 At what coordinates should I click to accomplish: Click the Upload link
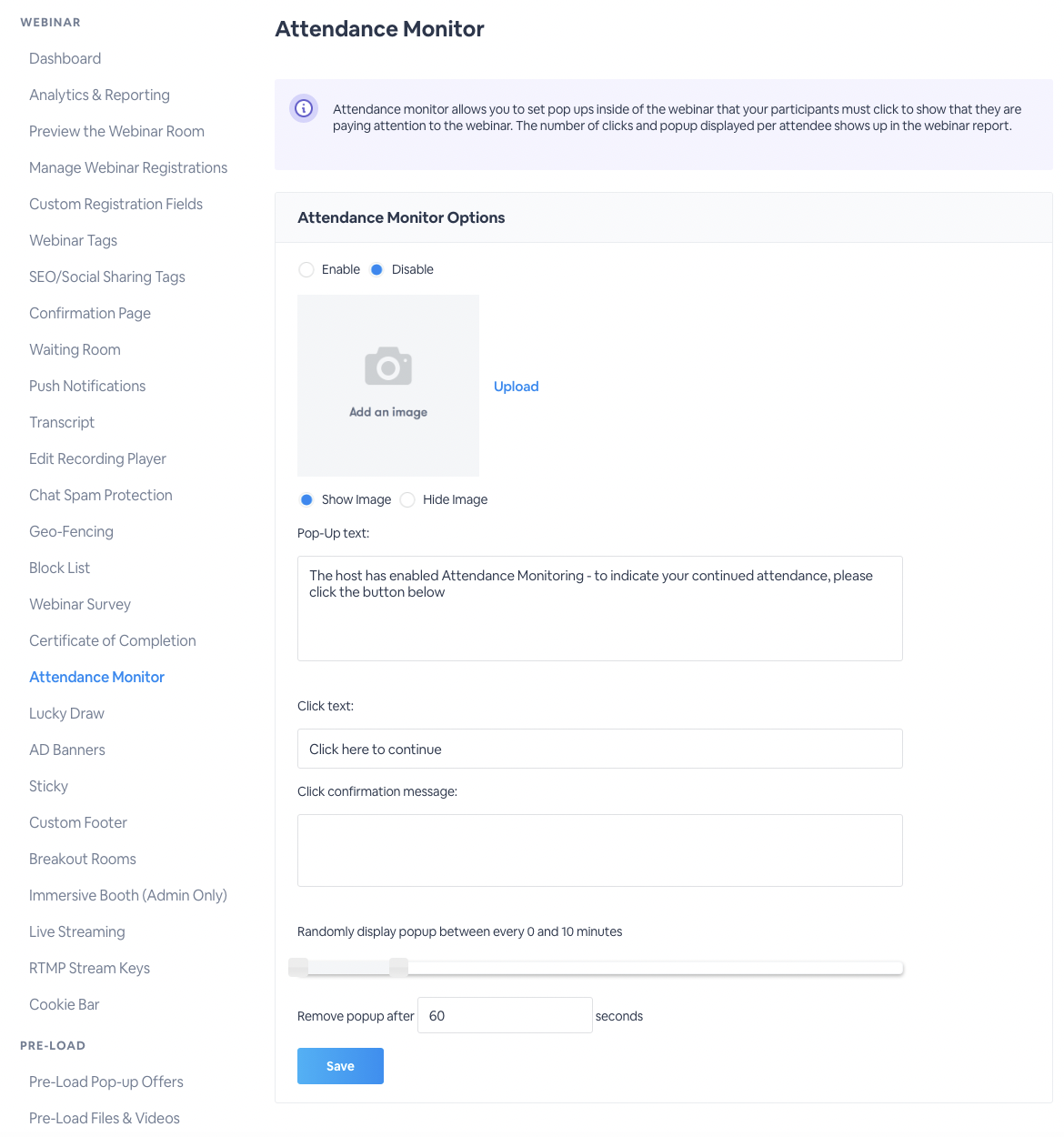point(516,386)
